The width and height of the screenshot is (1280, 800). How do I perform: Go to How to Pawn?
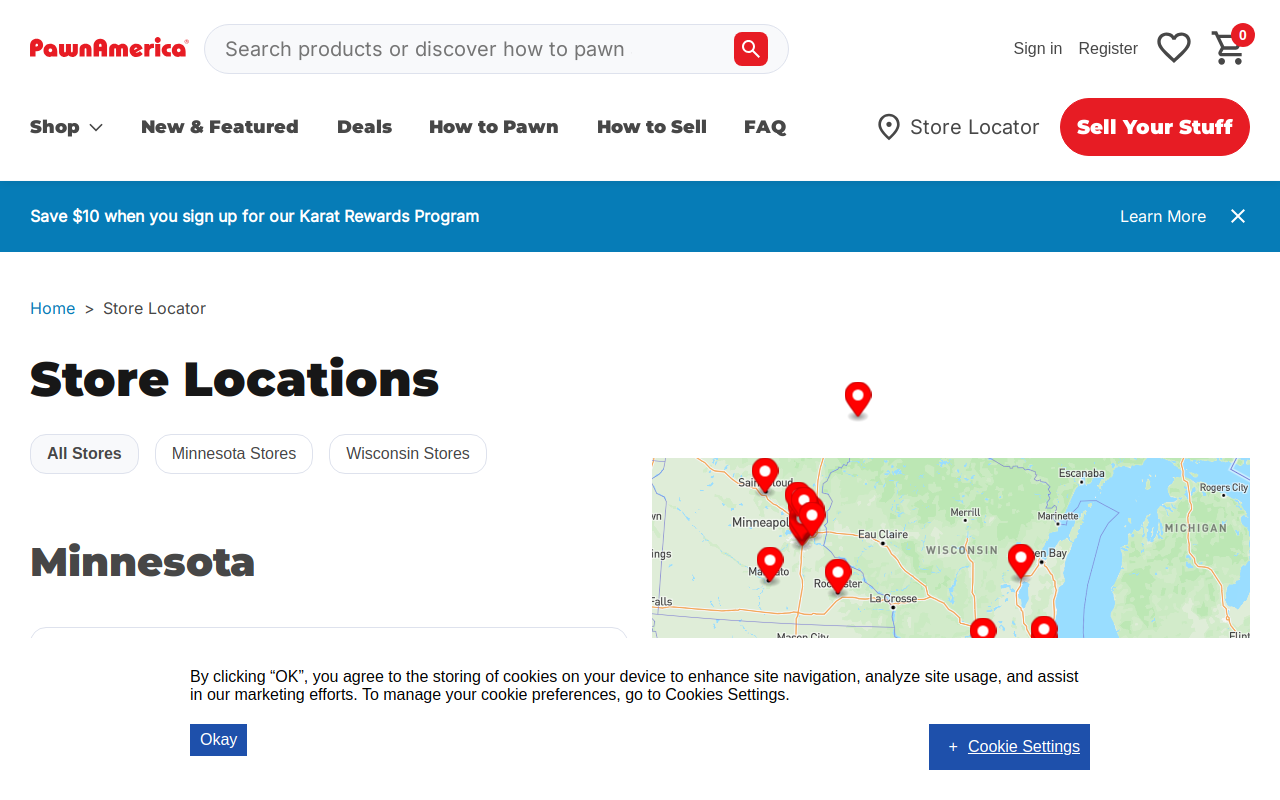[494, 127]
